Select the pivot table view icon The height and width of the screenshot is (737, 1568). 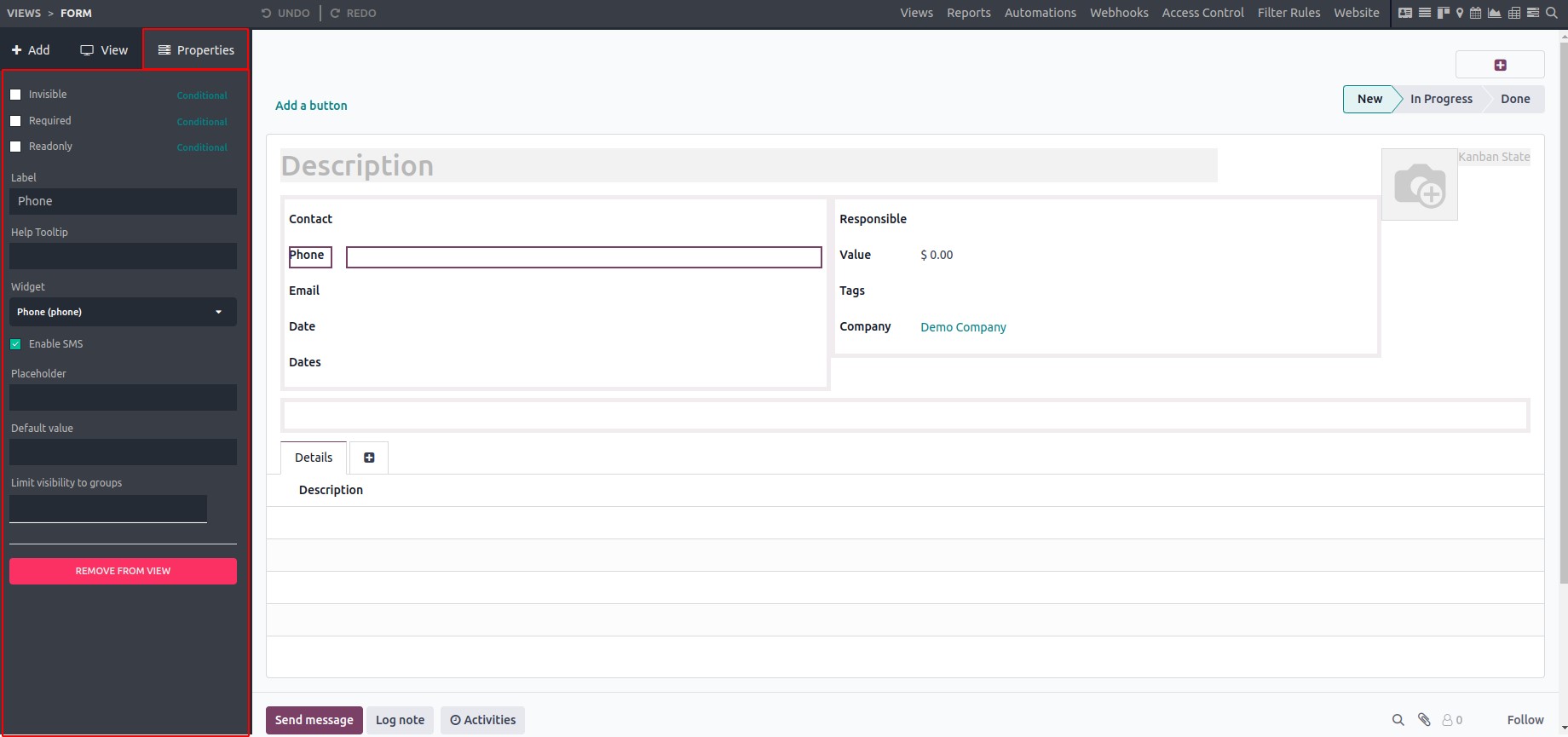(1514, 13)
